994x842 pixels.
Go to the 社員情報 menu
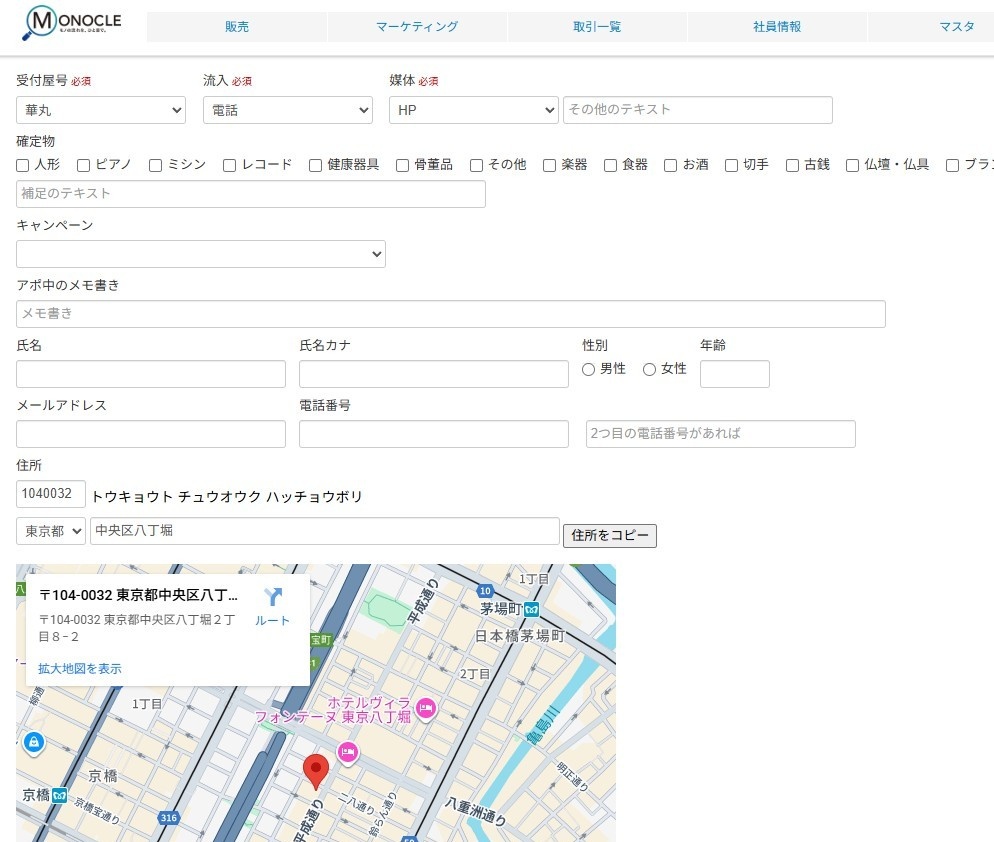(777, 27)
